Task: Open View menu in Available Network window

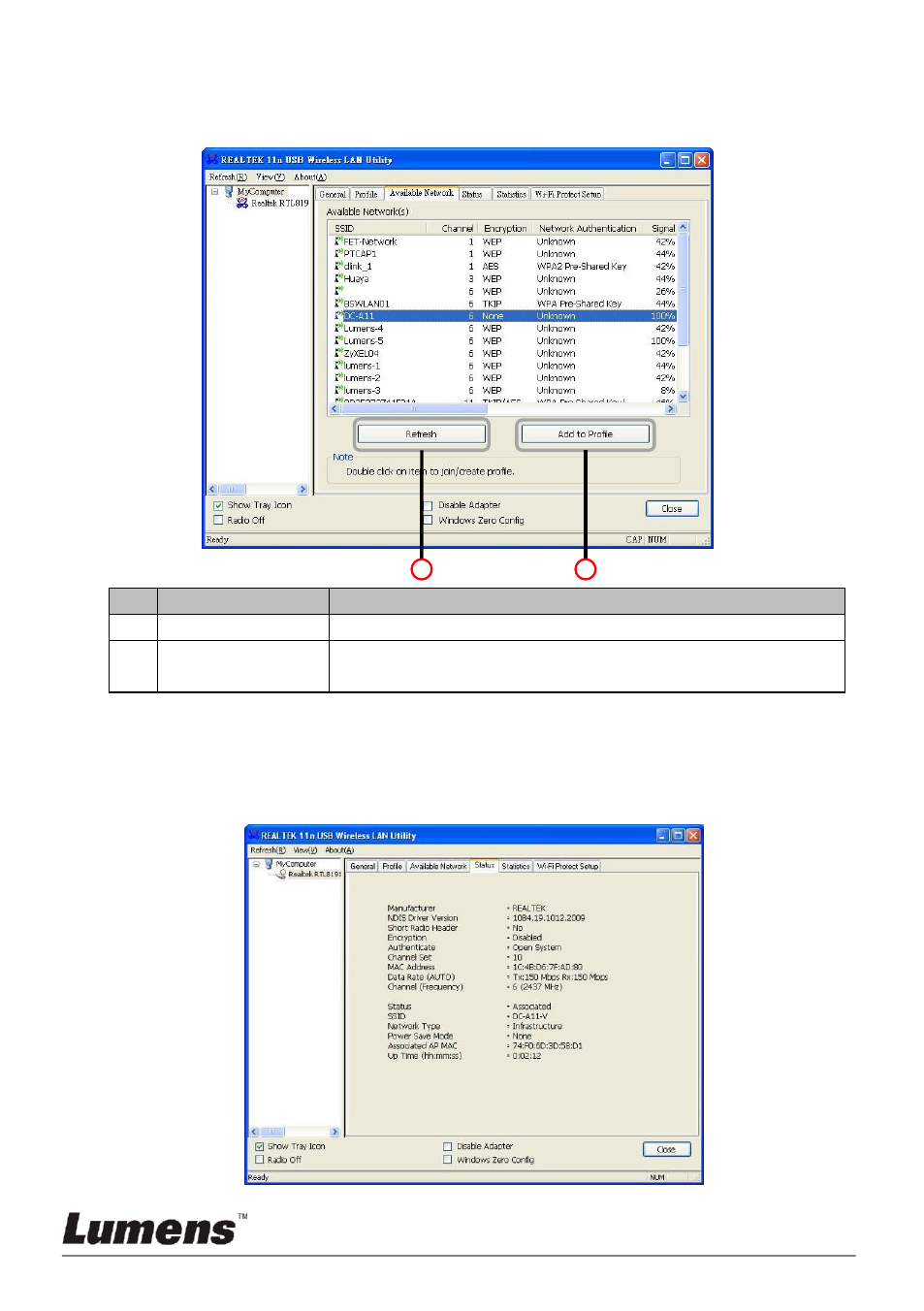Action: [271, 177]
